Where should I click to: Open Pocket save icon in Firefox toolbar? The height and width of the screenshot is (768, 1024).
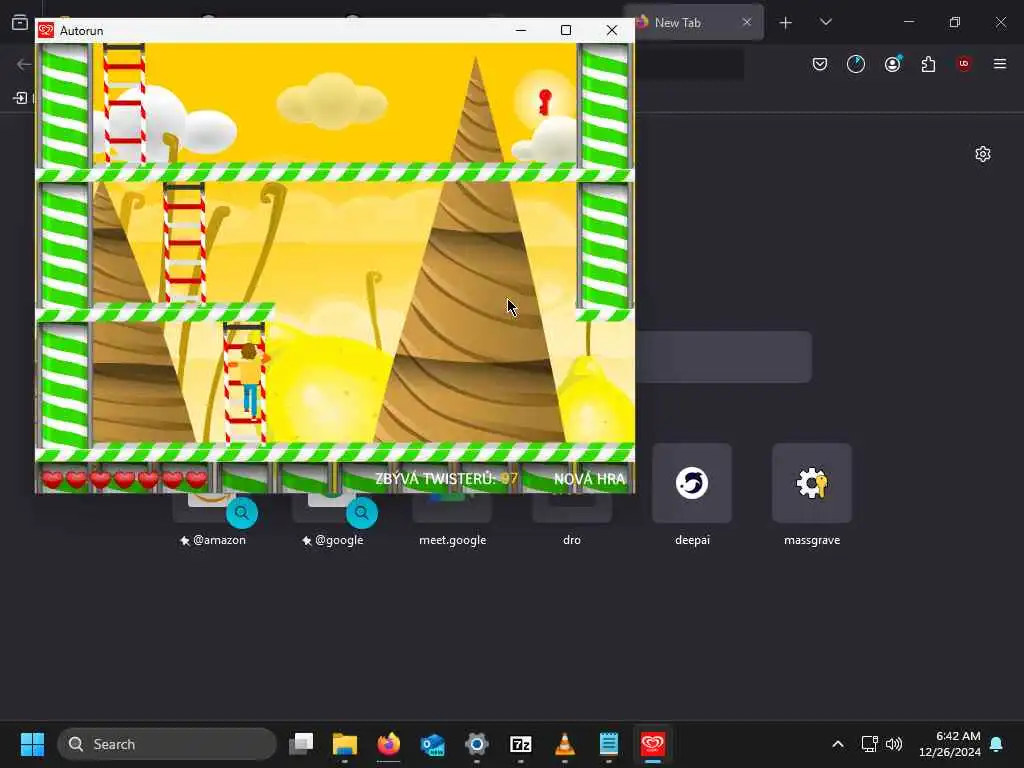click(820, 64)
